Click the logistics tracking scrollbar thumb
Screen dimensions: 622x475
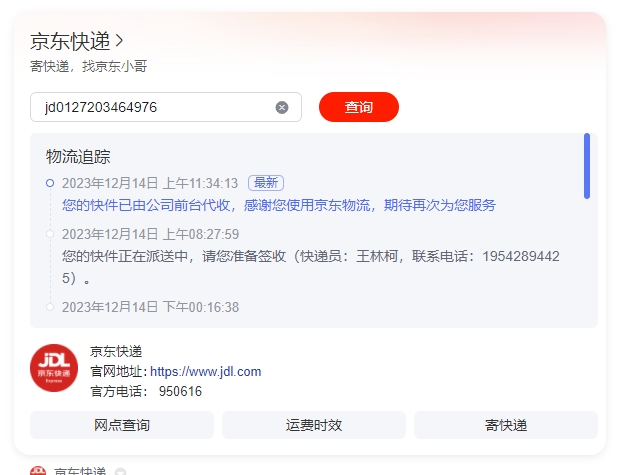click(587, 166)
